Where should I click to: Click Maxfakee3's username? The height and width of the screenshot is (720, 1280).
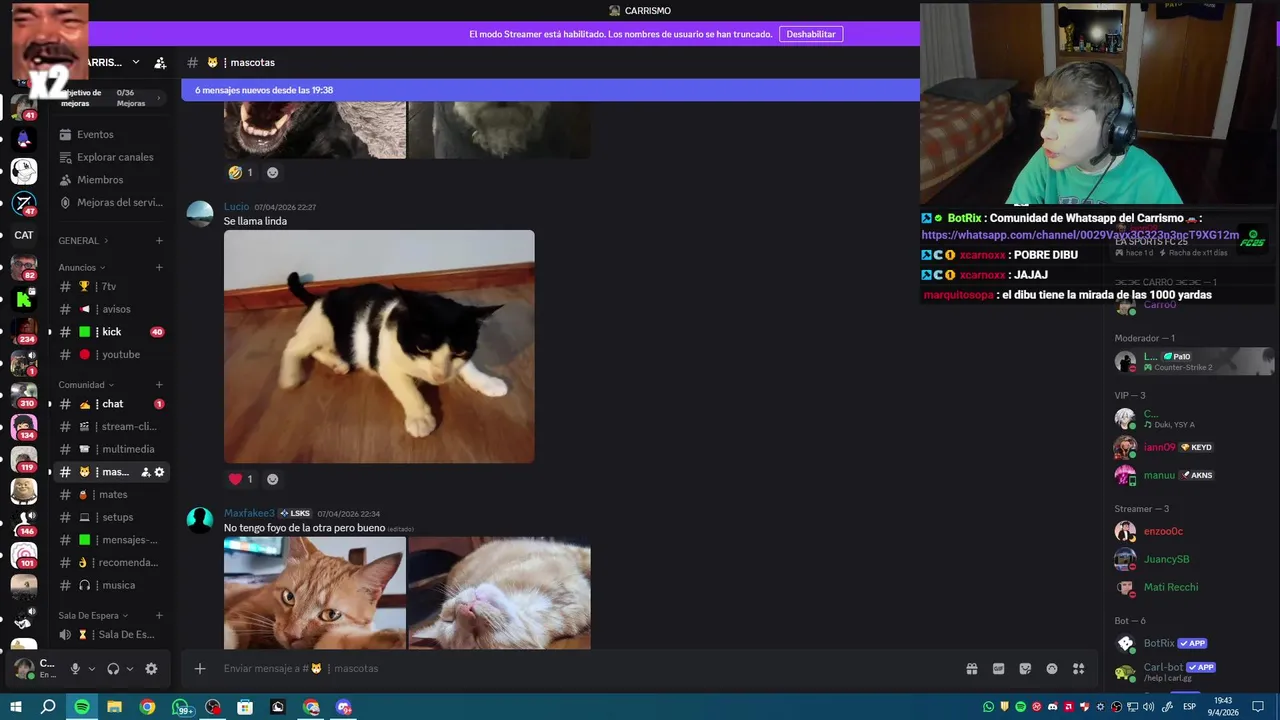249,513
